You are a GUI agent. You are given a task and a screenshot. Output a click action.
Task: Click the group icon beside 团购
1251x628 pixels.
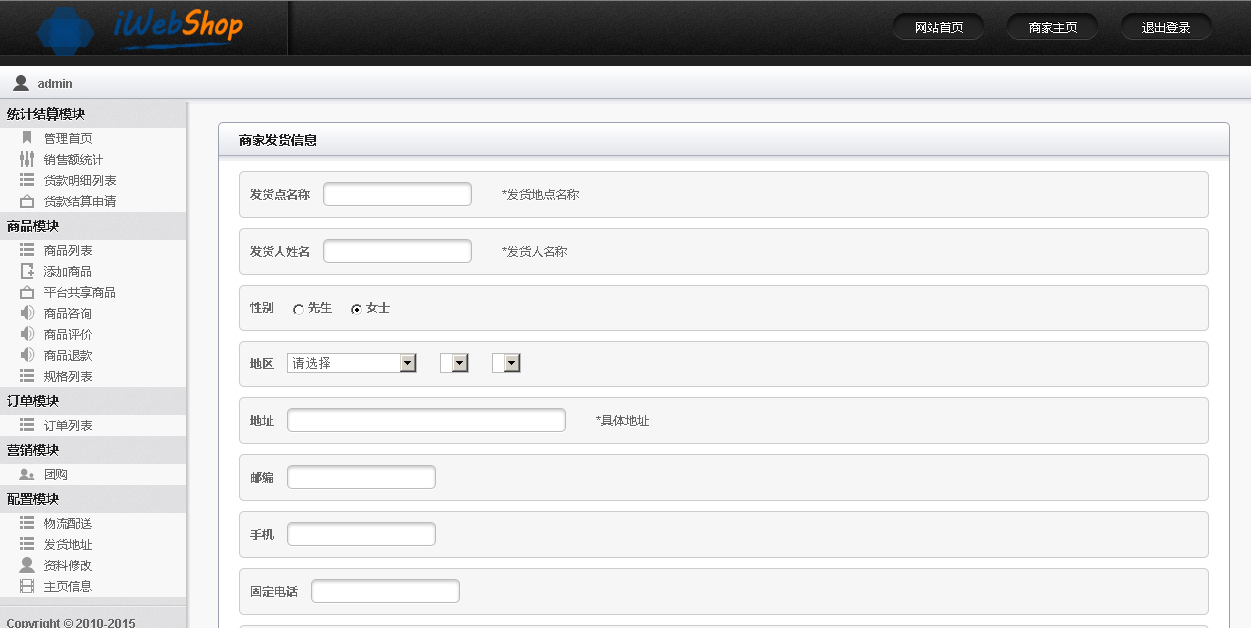[x=27, y=474]
